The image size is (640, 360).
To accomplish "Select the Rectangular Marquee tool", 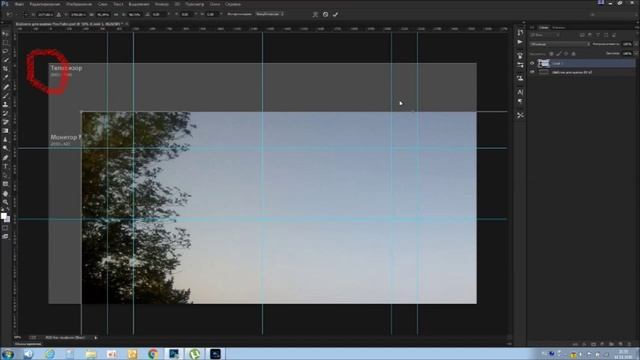I will point(5,43).
